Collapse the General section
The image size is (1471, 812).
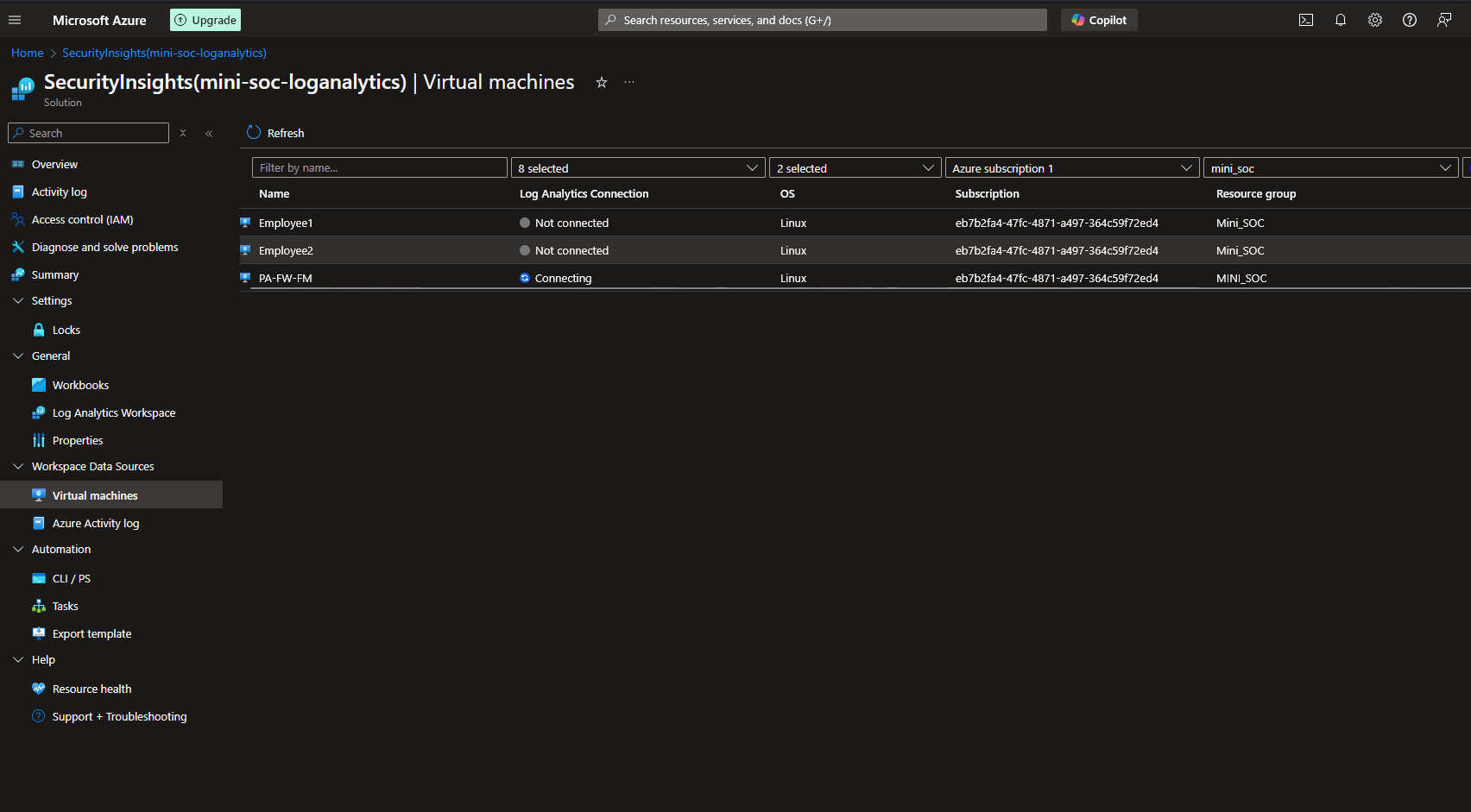(x=18, y=356)
